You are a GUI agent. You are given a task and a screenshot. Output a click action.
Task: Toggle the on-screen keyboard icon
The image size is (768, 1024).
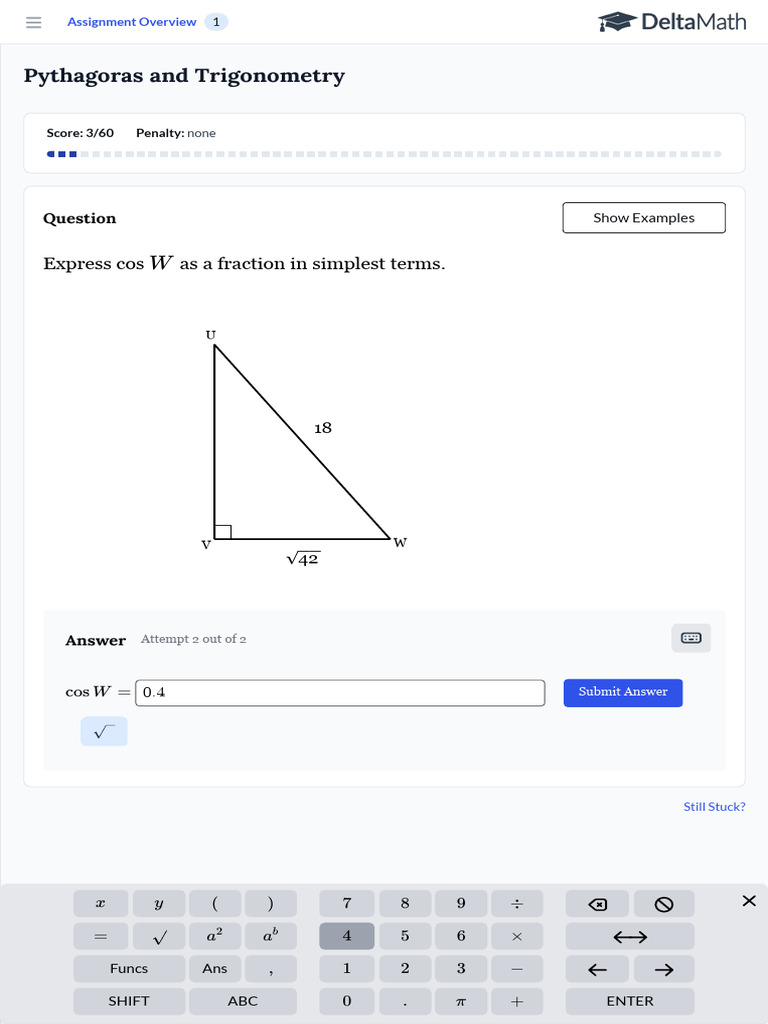[691, 638]
